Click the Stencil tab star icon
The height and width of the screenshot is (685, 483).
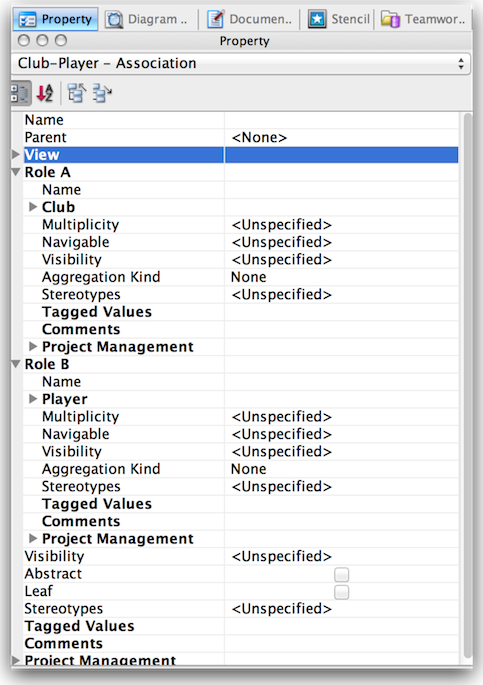click(317, 19)
